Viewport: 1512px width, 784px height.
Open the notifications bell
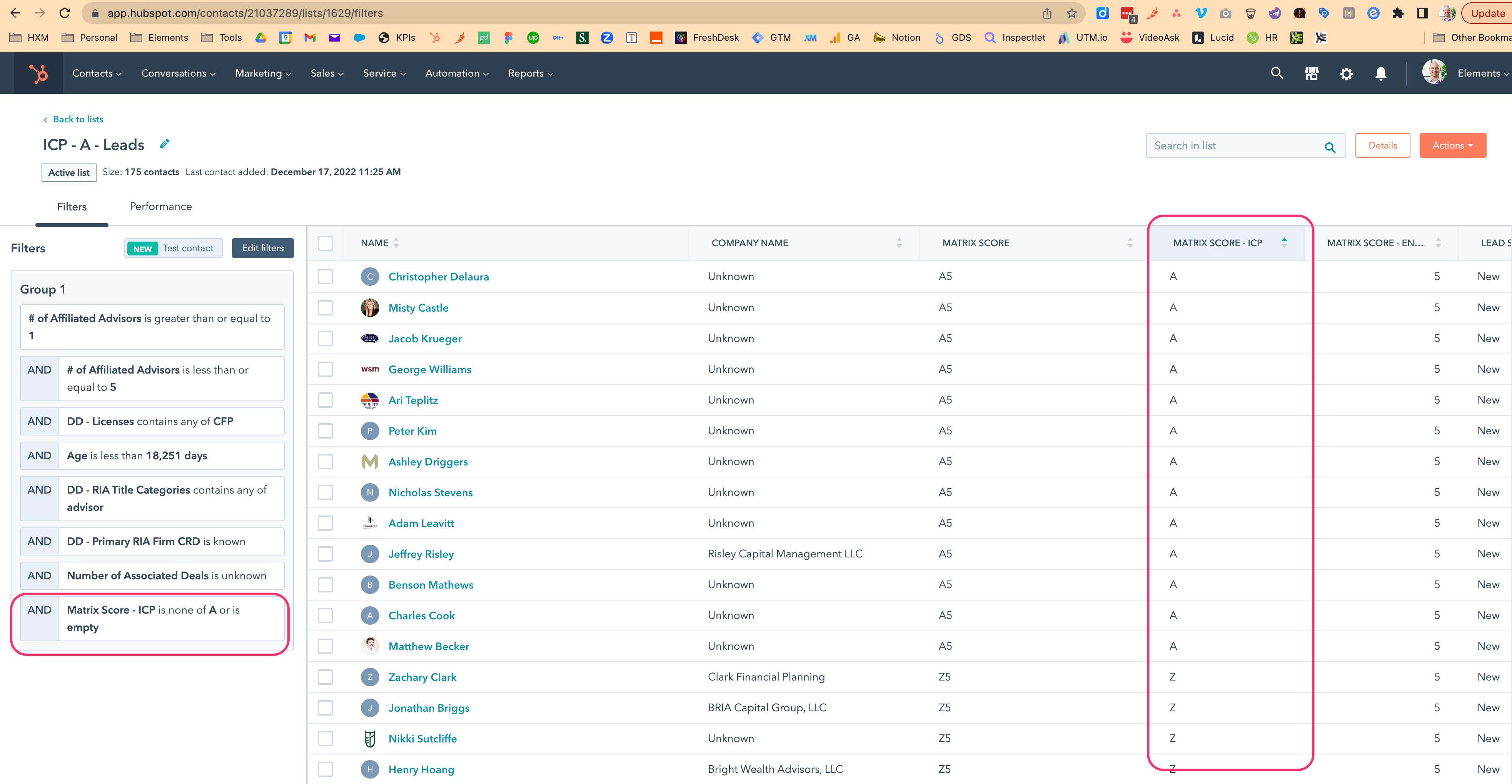(1380, 73)
